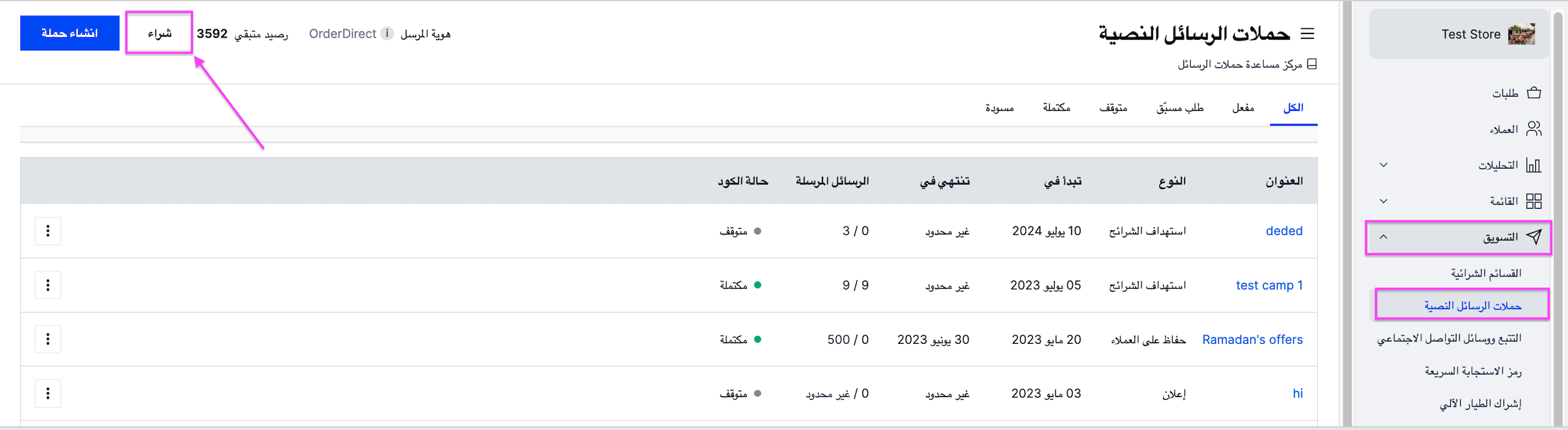The height and width of the screenshot is (430, 1568).
Task: Open the Ramadan's offers campaign link
Action: pos(1252,340)
